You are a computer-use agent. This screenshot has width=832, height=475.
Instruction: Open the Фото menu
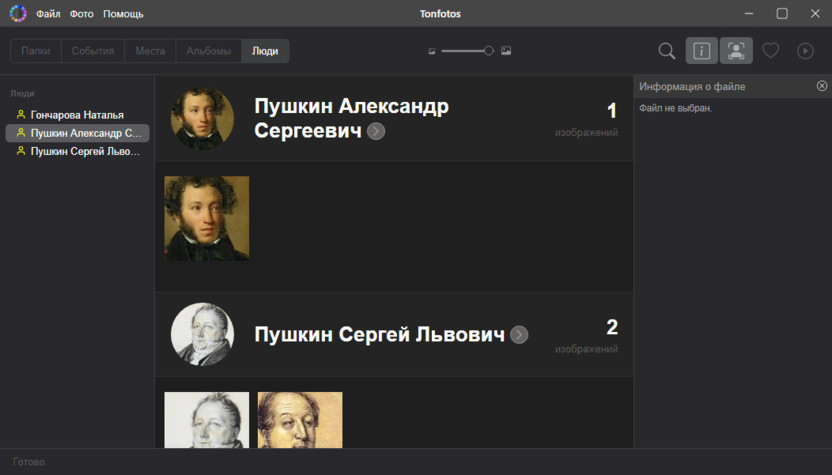tap(82, 14)
